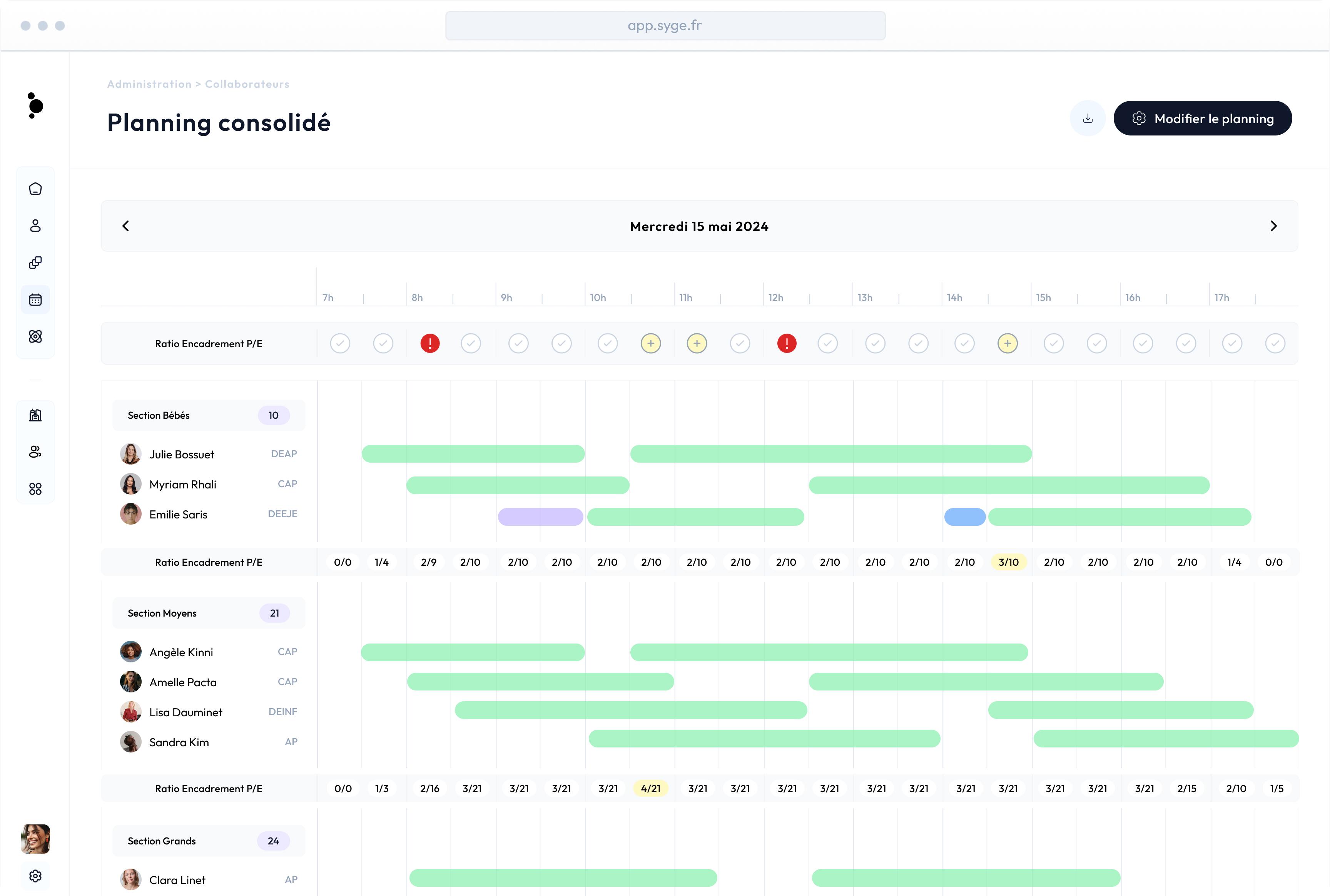Click the Collaborateurs breadcrumb link
The height and width of the screenshot is (896, 1330).
tap(247, 84)
